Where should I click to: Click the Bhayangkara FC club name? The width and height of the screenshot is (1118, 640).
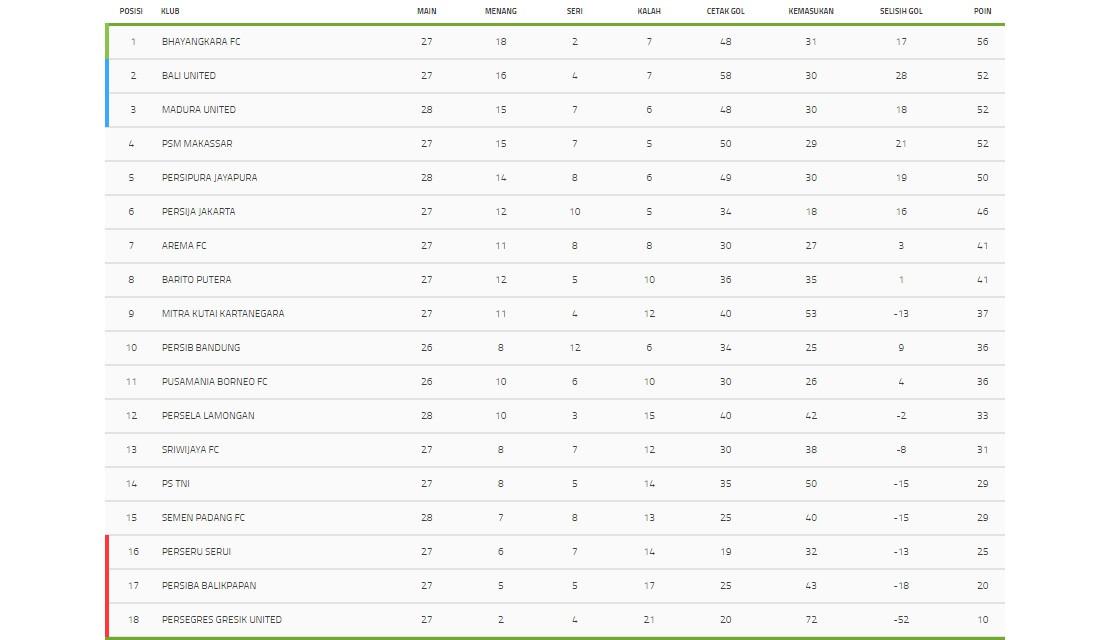click(x=201, y=42)
